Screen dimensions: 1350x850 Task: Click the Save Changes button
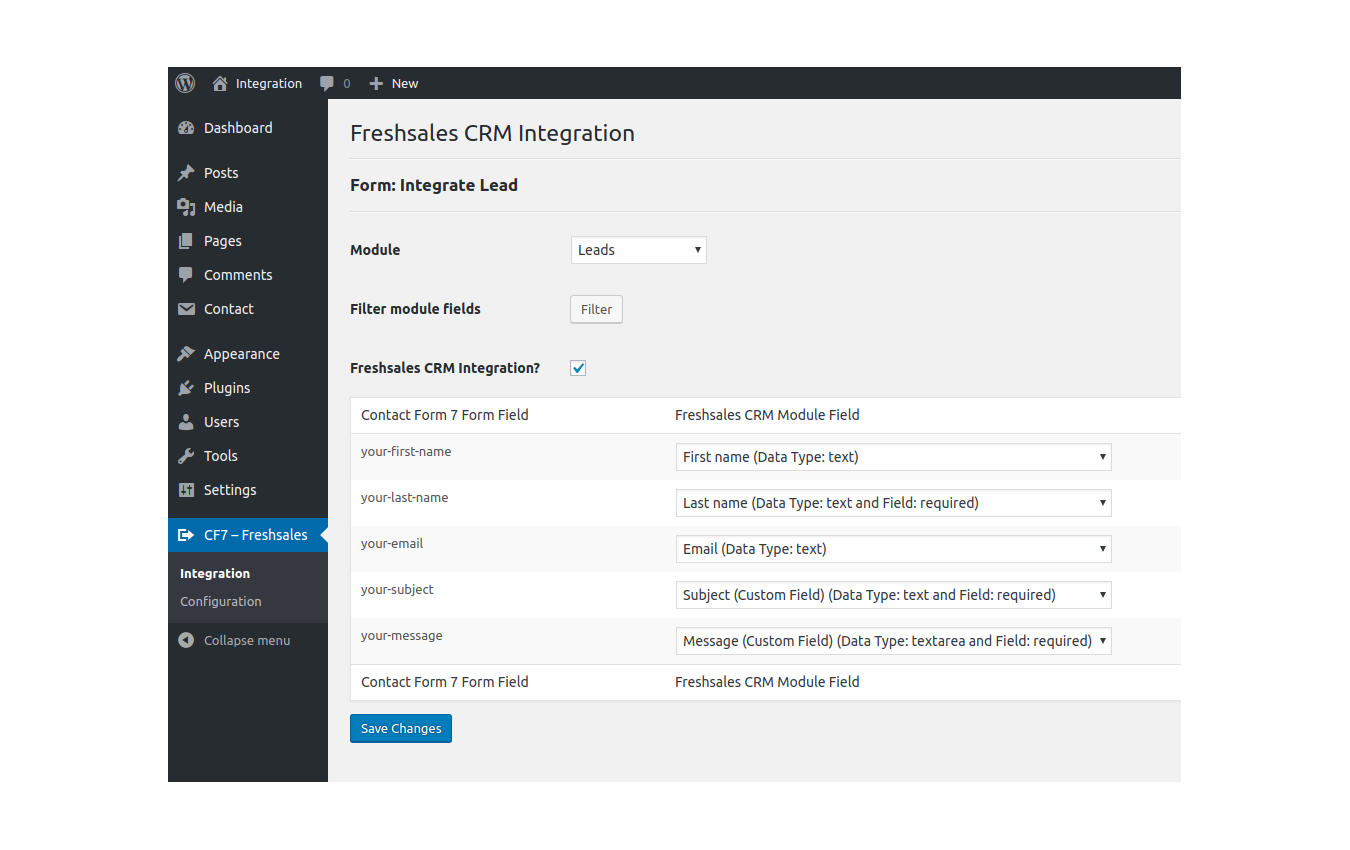click(401, 729)
